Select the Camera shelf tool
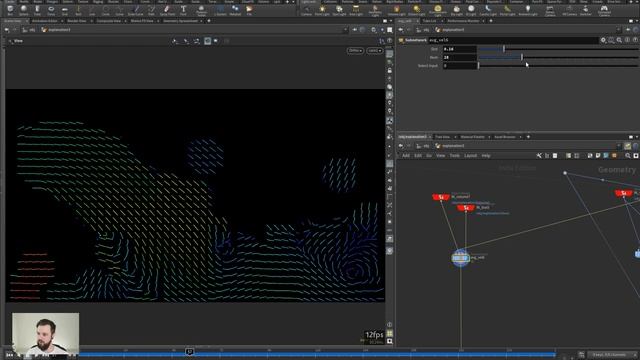 pyautogui.click(x=306, y=10)
